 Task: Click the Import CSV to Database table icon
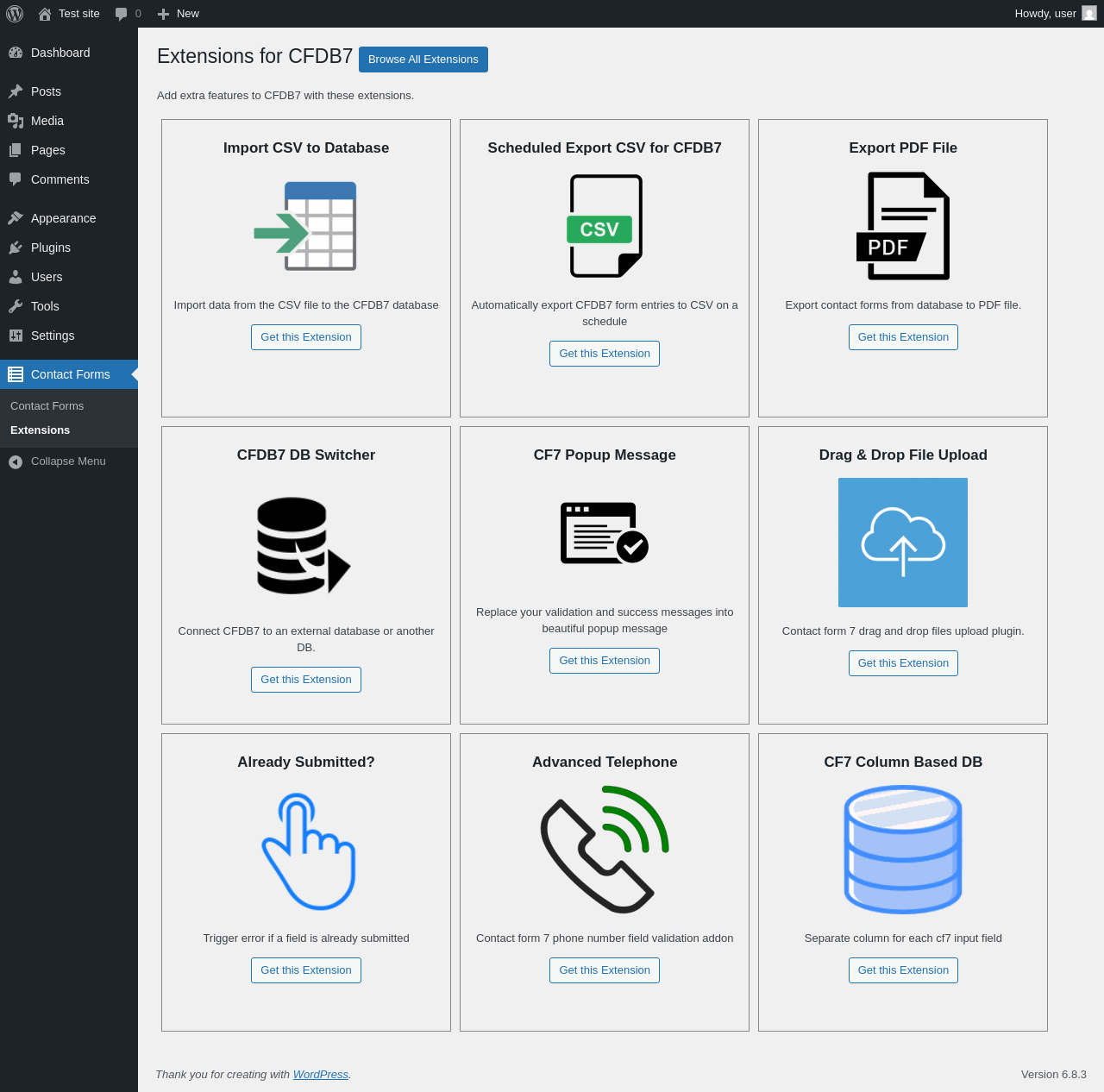click(x=306, y=226)
